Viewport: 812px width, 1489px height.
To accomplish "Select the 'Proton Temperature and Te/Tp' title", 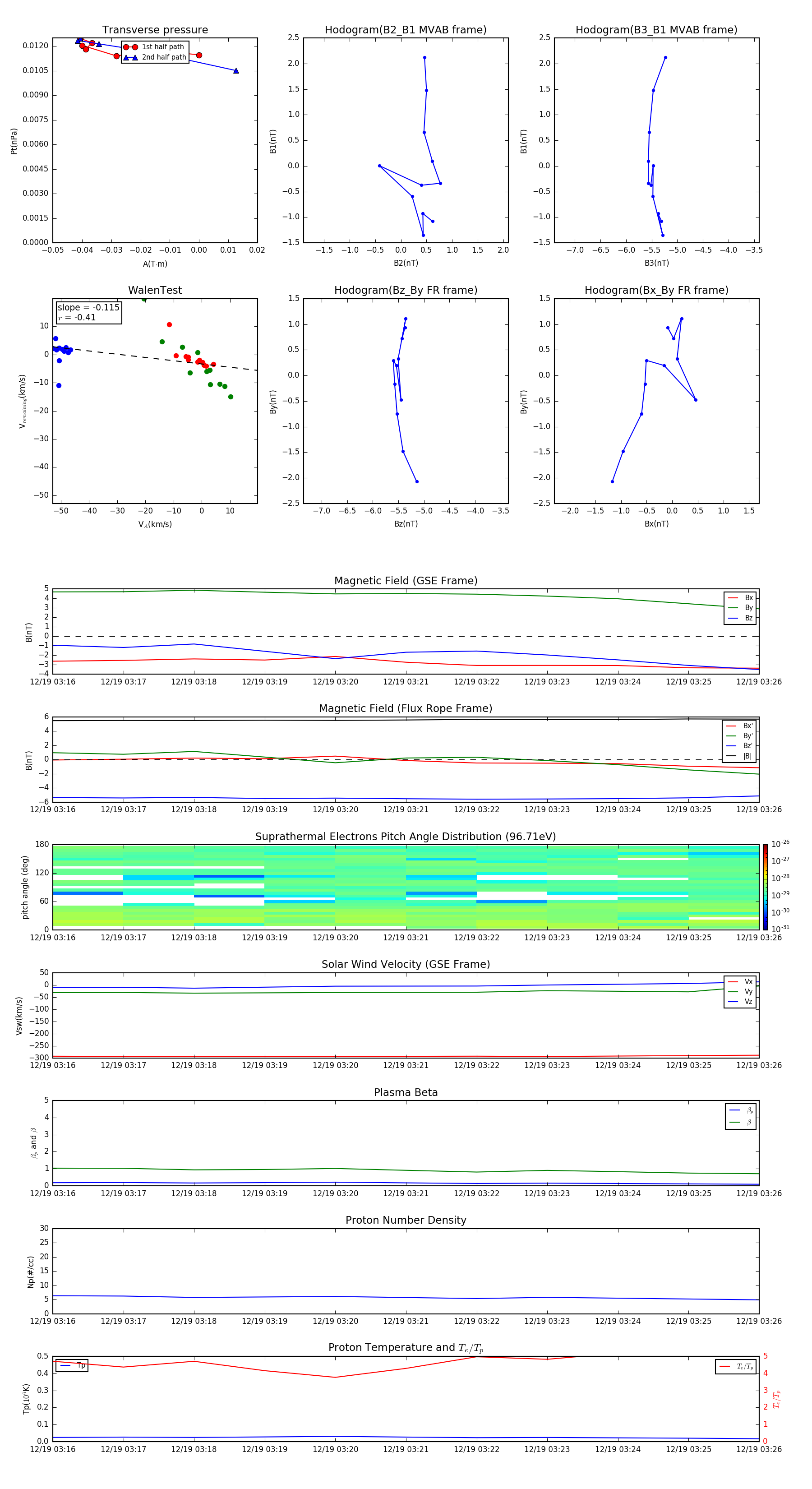I will tap(406, 1348).
